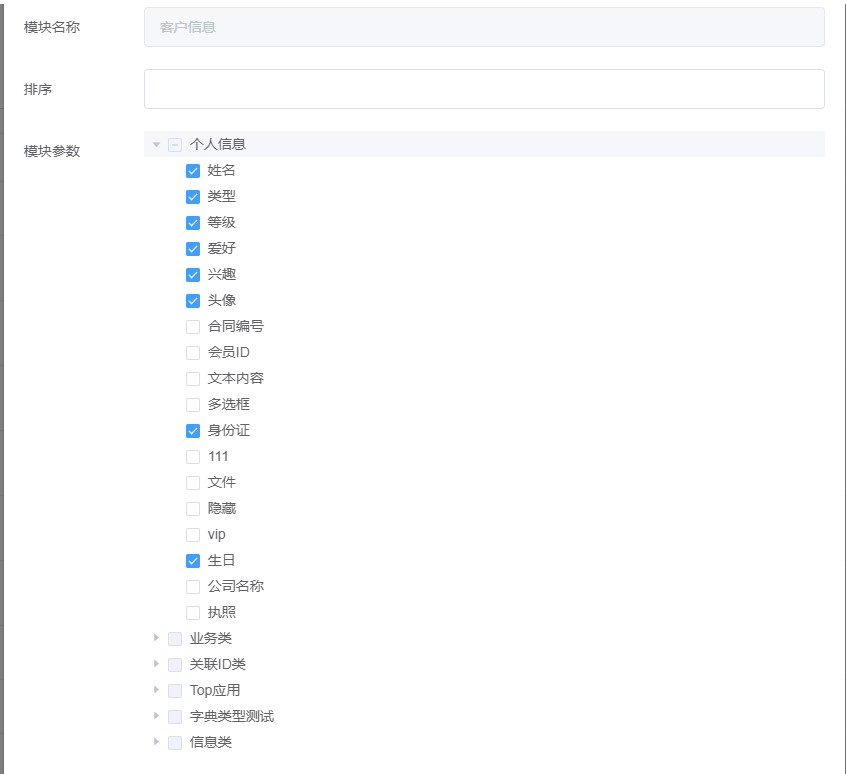Select the 字典类型测试 tree label

tap(231, 716)
